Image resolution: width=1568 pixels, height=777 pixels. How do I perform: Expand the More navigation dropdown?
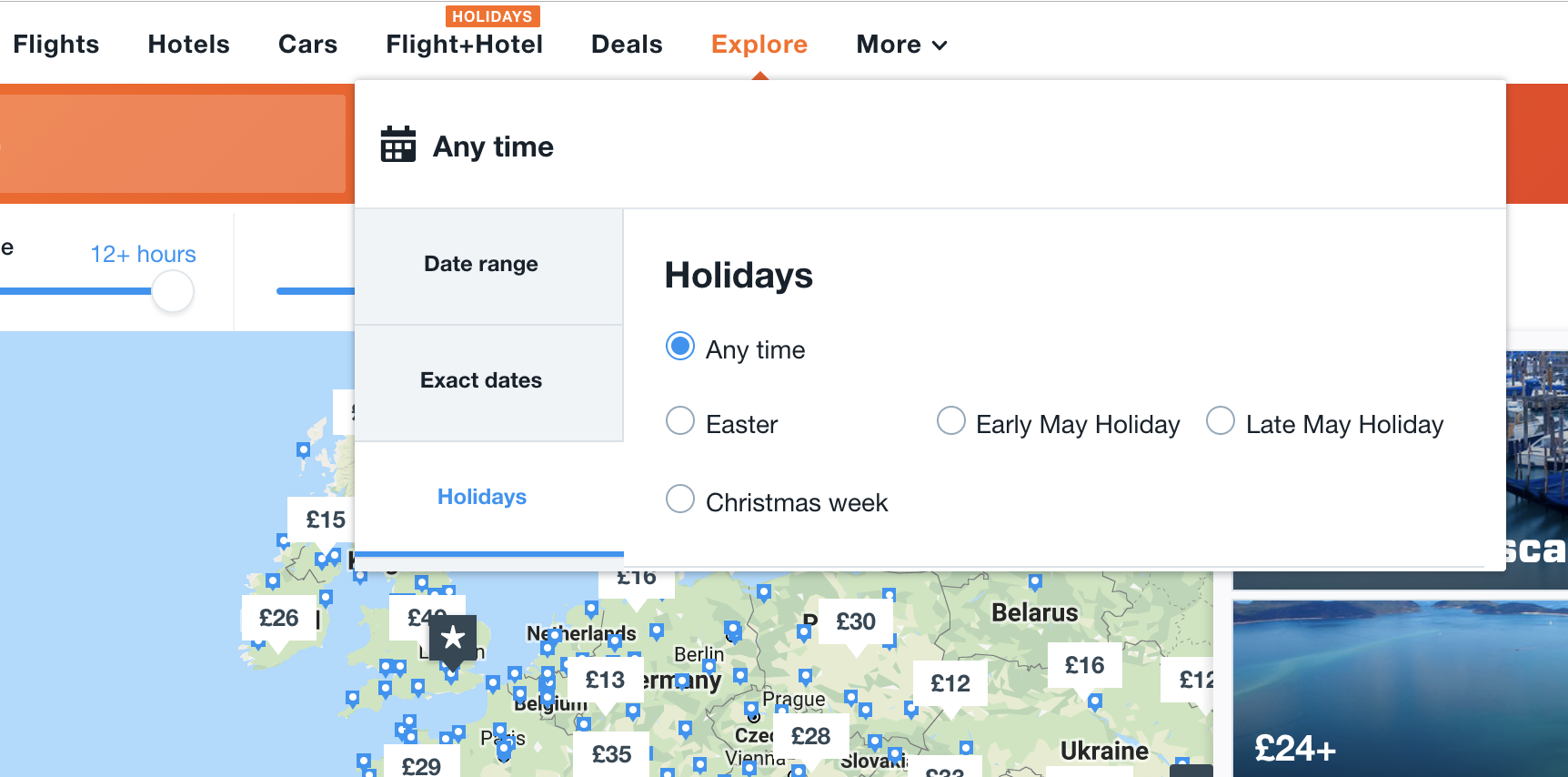tap(901, 45)
